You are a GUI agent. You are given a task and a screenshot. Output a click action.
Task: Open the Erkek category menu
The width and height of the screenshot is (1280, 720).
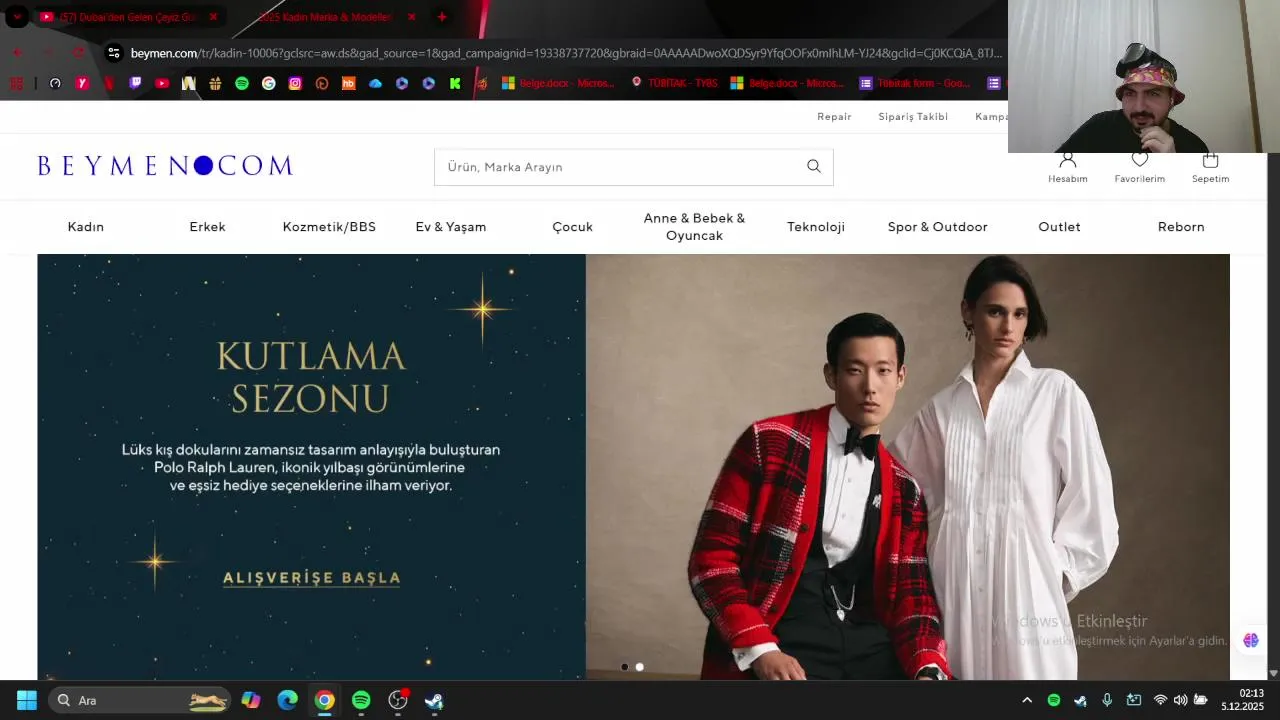208,227
